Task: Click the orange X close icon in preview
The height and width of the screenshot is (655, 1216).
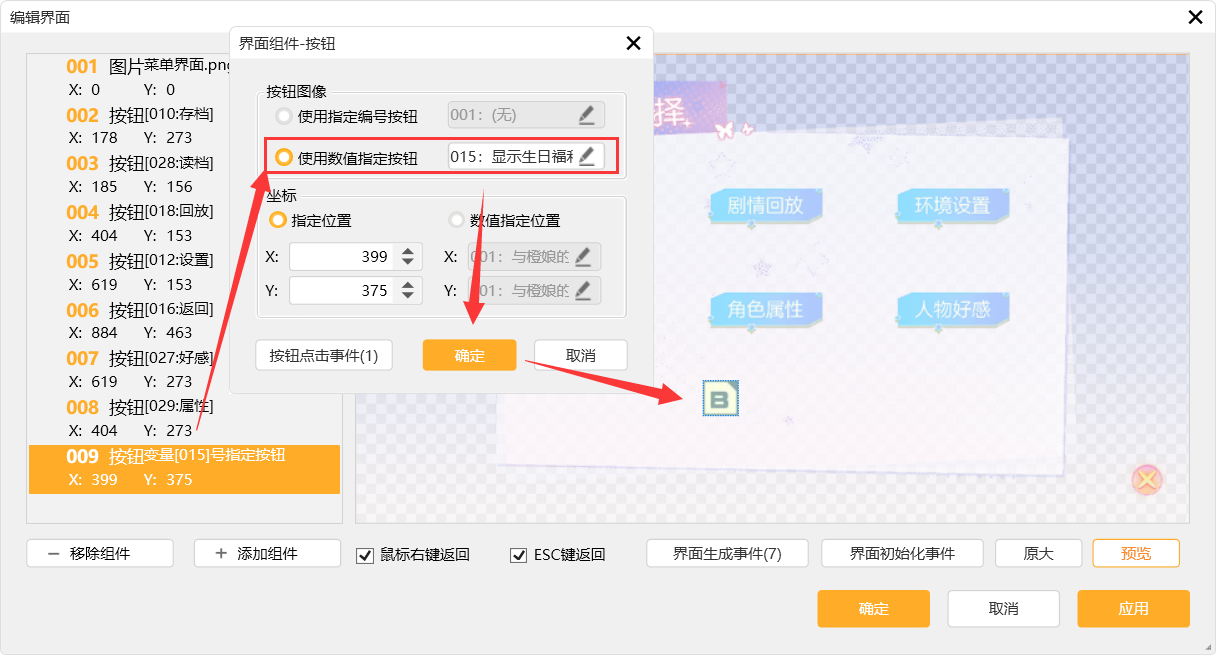Action: click(x=1147, y=480)
